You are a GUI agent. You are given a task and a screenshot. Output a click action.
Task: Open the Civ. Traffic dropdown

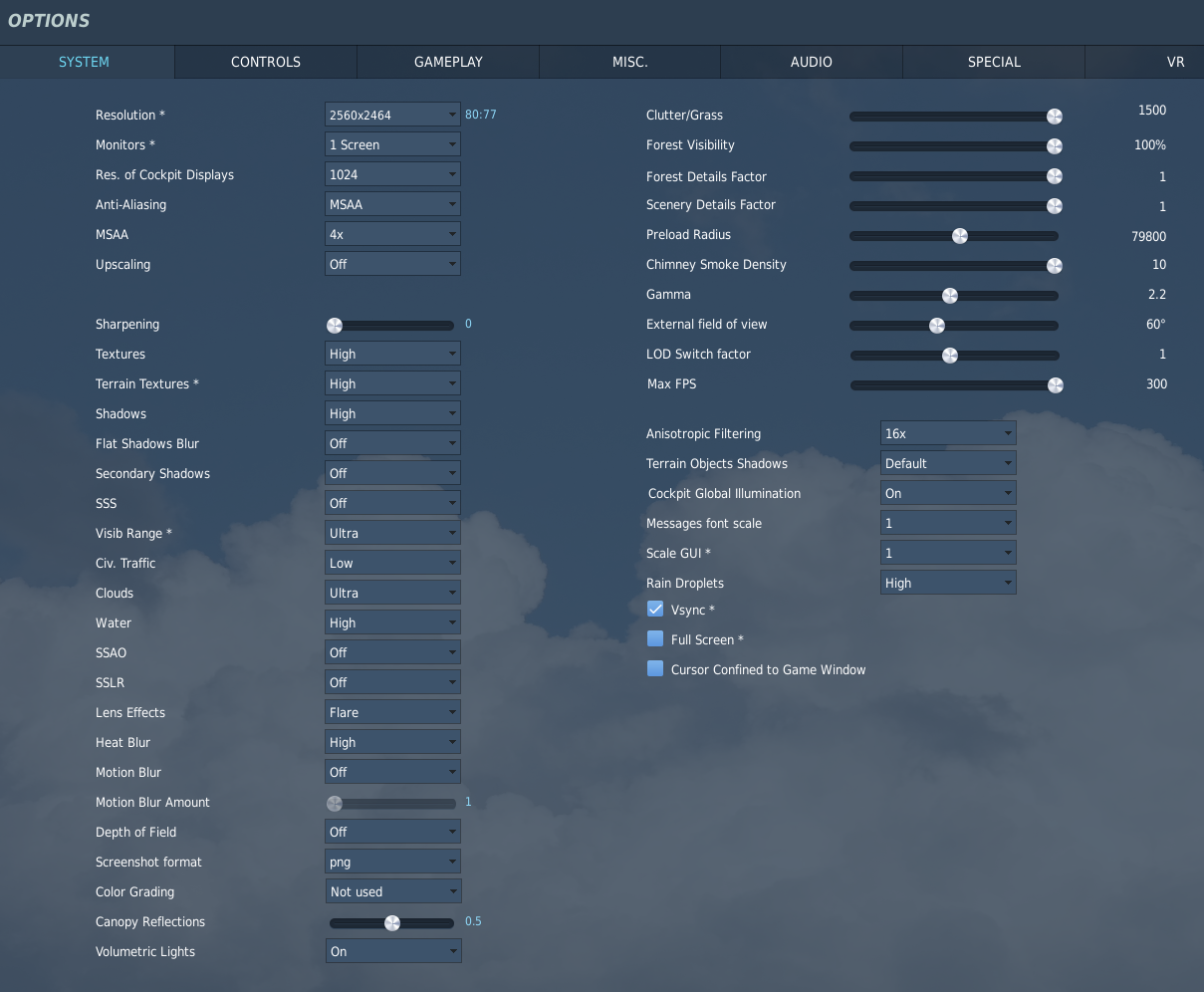(x=392, y=563)
